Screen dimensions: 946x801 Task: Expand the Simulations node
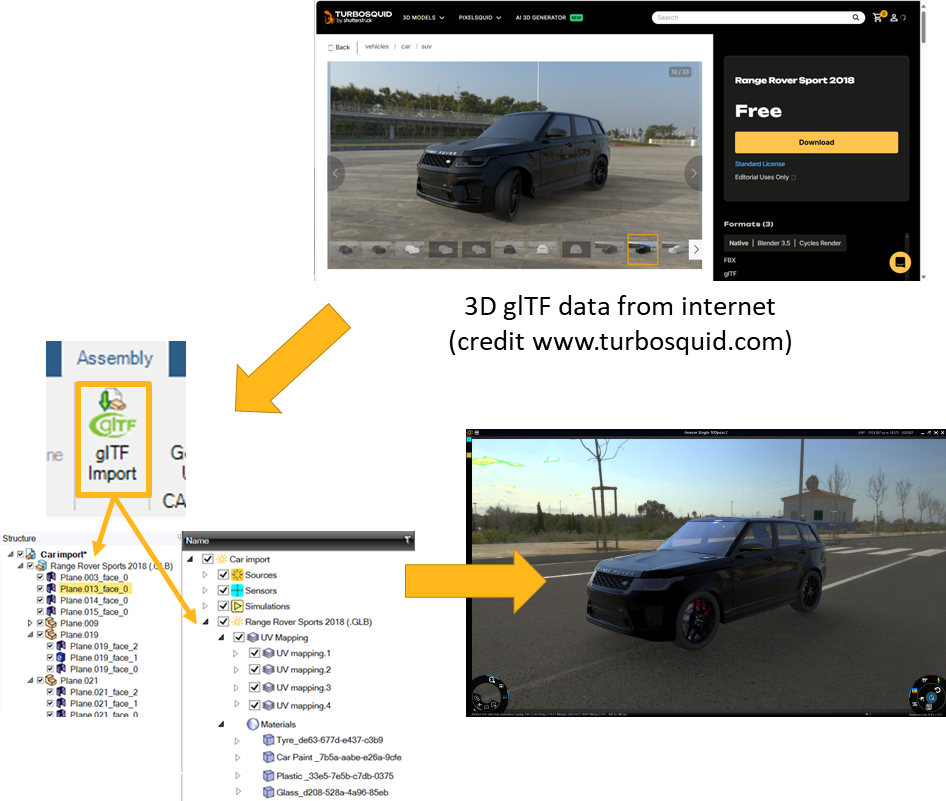[205, 606]
